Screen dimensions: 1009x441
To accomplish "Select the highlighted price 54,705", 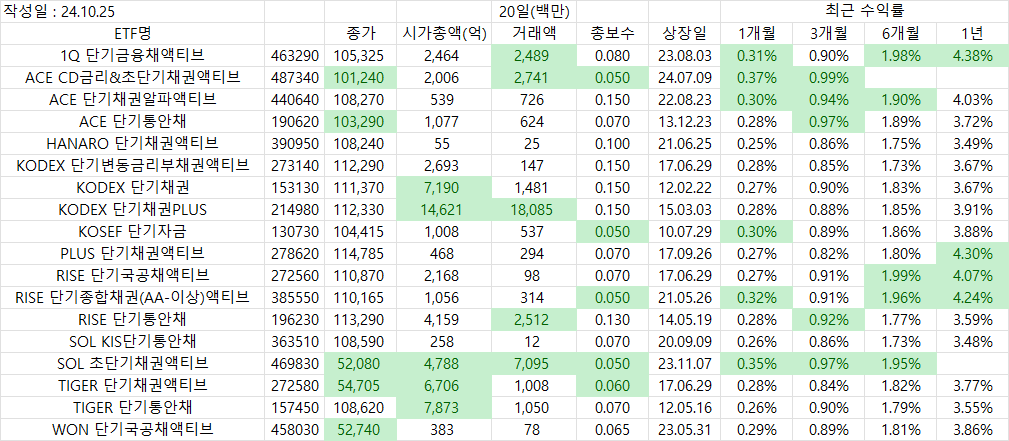I will coord(360,386).
